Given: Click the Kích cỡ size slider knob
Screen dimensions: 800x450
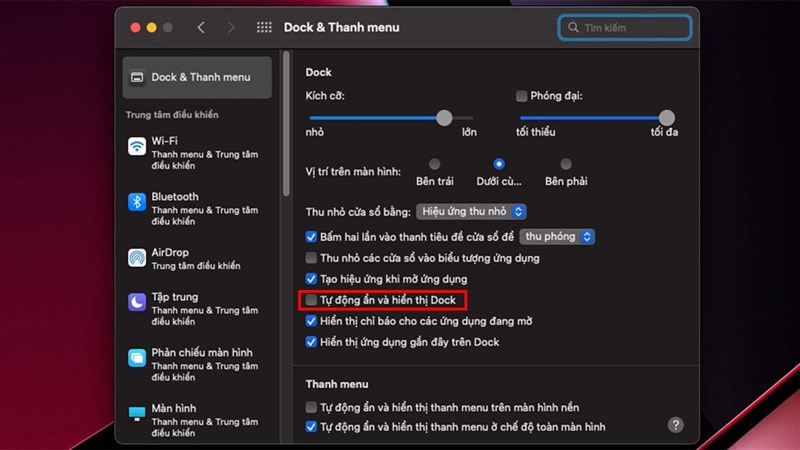Looking at the screenshot, I should [x=444, y=118].
